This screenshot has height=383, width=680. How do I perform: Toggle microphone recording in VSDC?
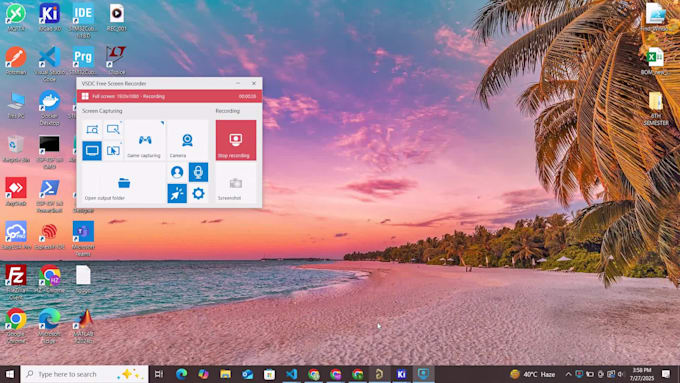coord(198,172)
